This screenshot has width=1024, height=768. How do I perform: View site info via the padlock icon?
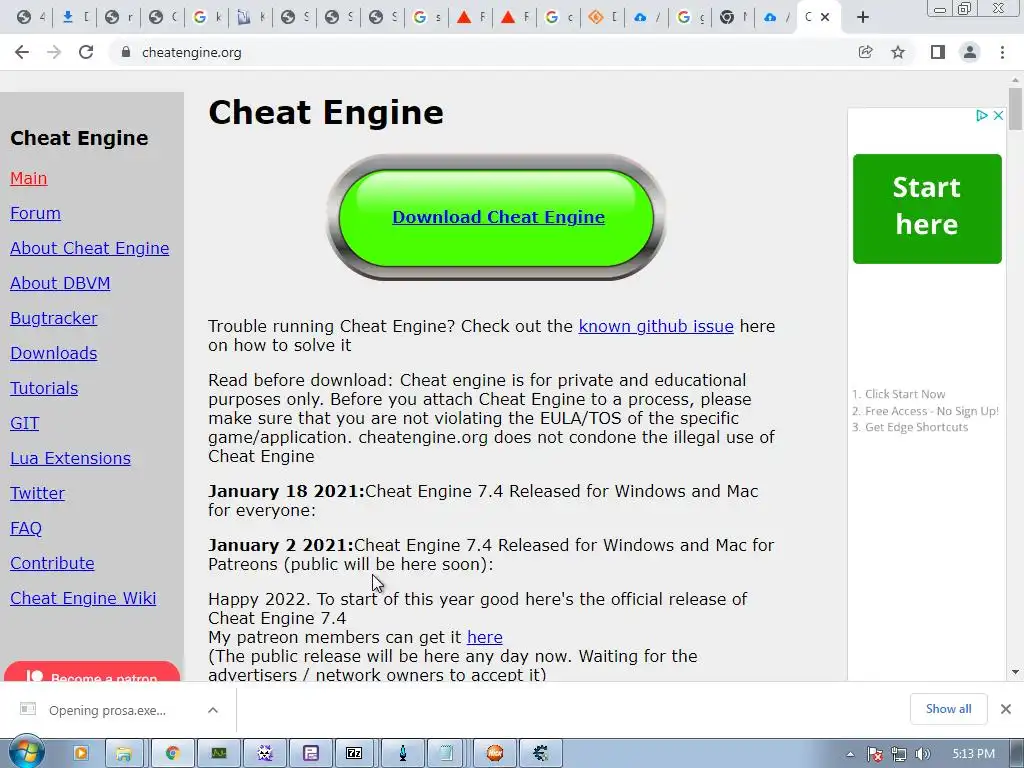[x=126, y=52]
